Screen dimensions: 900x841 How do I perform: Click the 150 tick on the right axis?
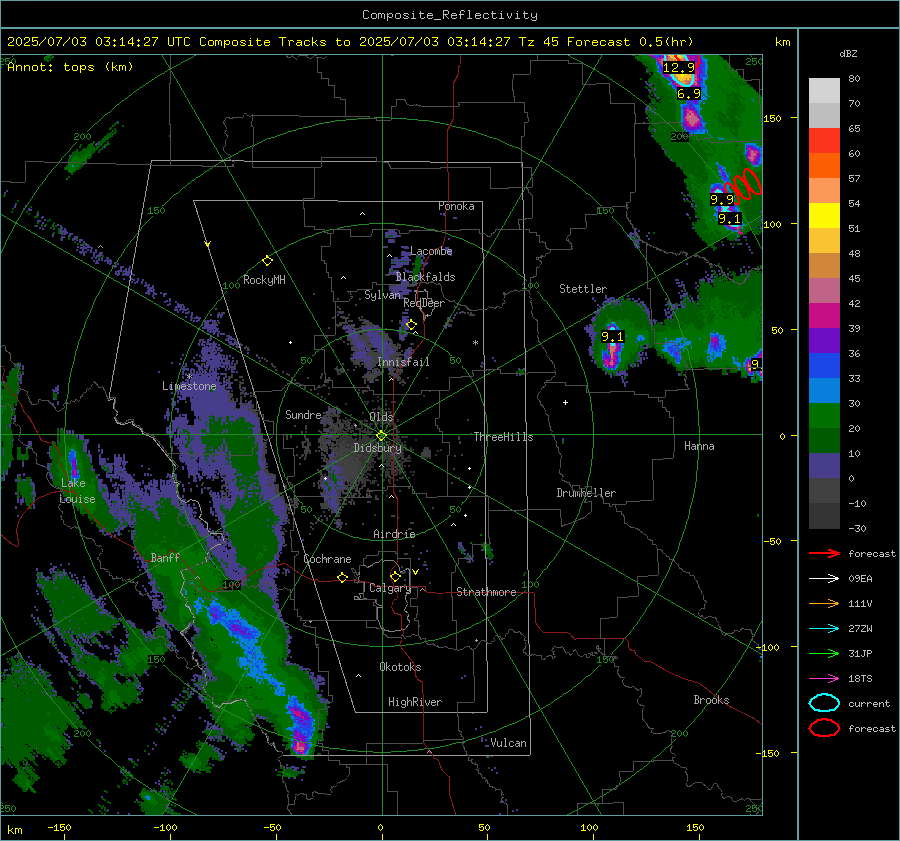773,118
